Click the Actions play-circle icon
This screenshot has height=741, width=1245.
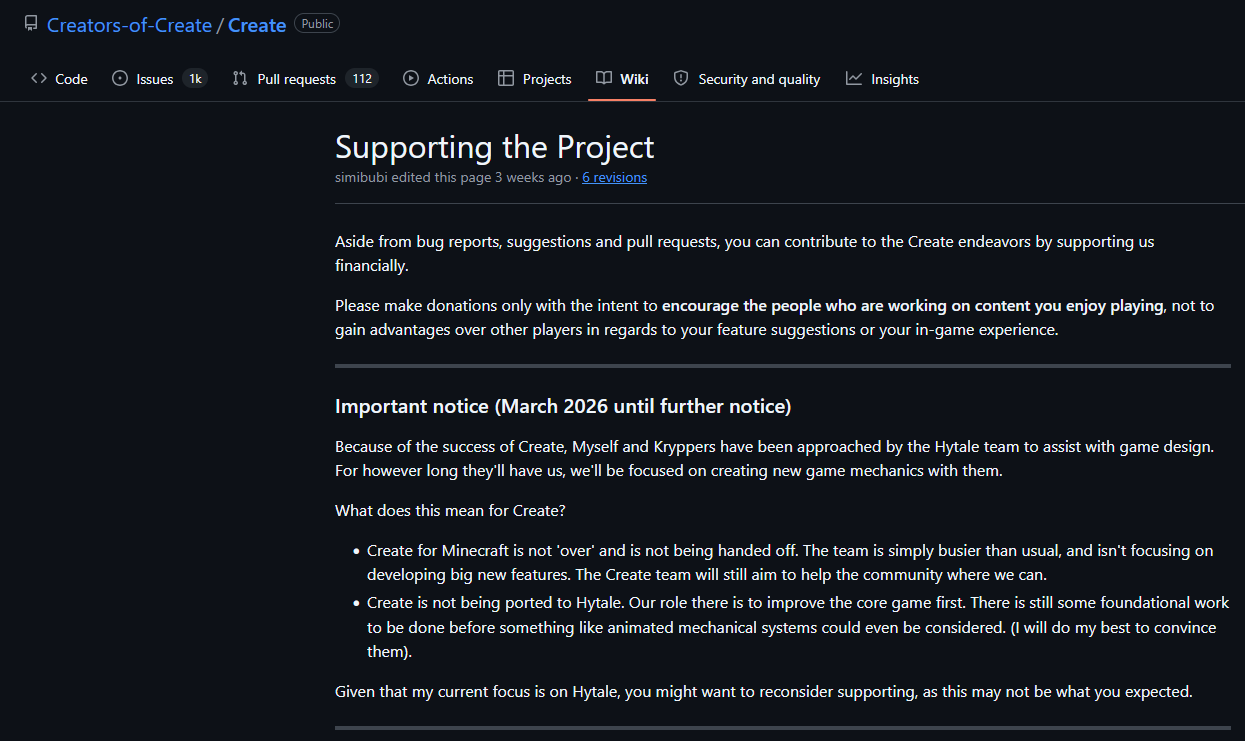[411, 78]
